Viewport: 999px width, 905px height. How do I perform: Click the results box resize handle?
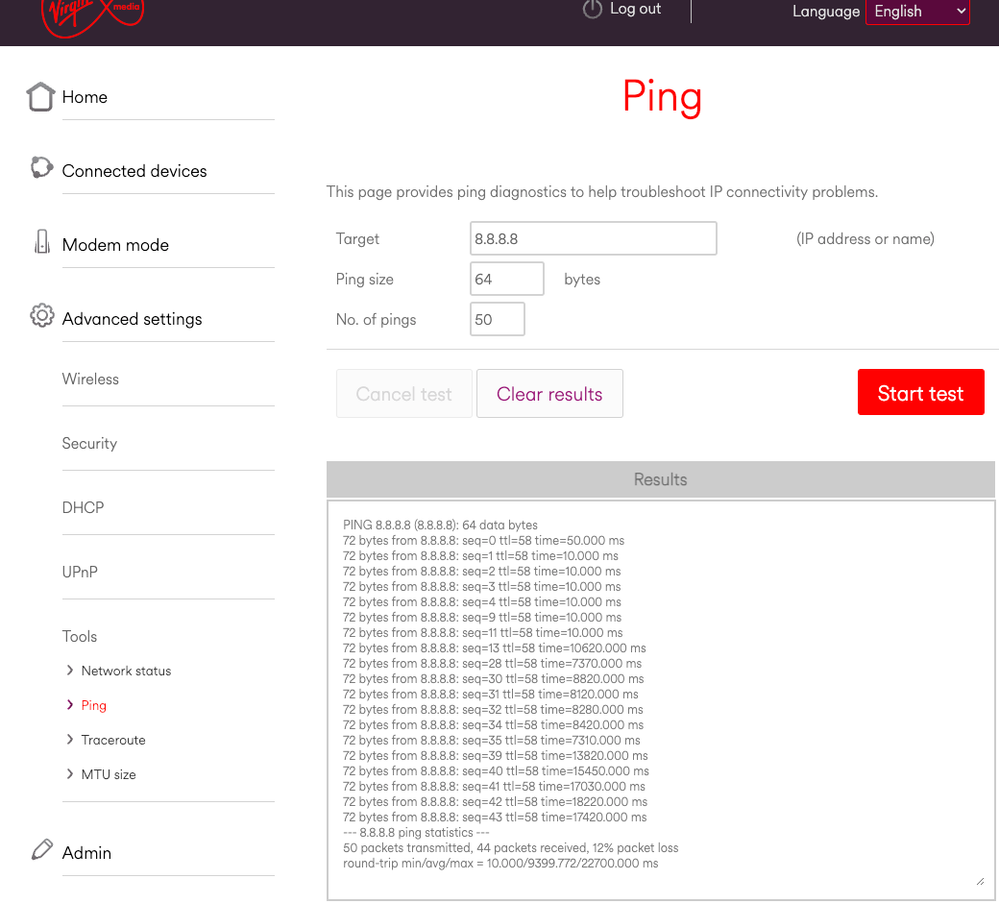[980, 881]
